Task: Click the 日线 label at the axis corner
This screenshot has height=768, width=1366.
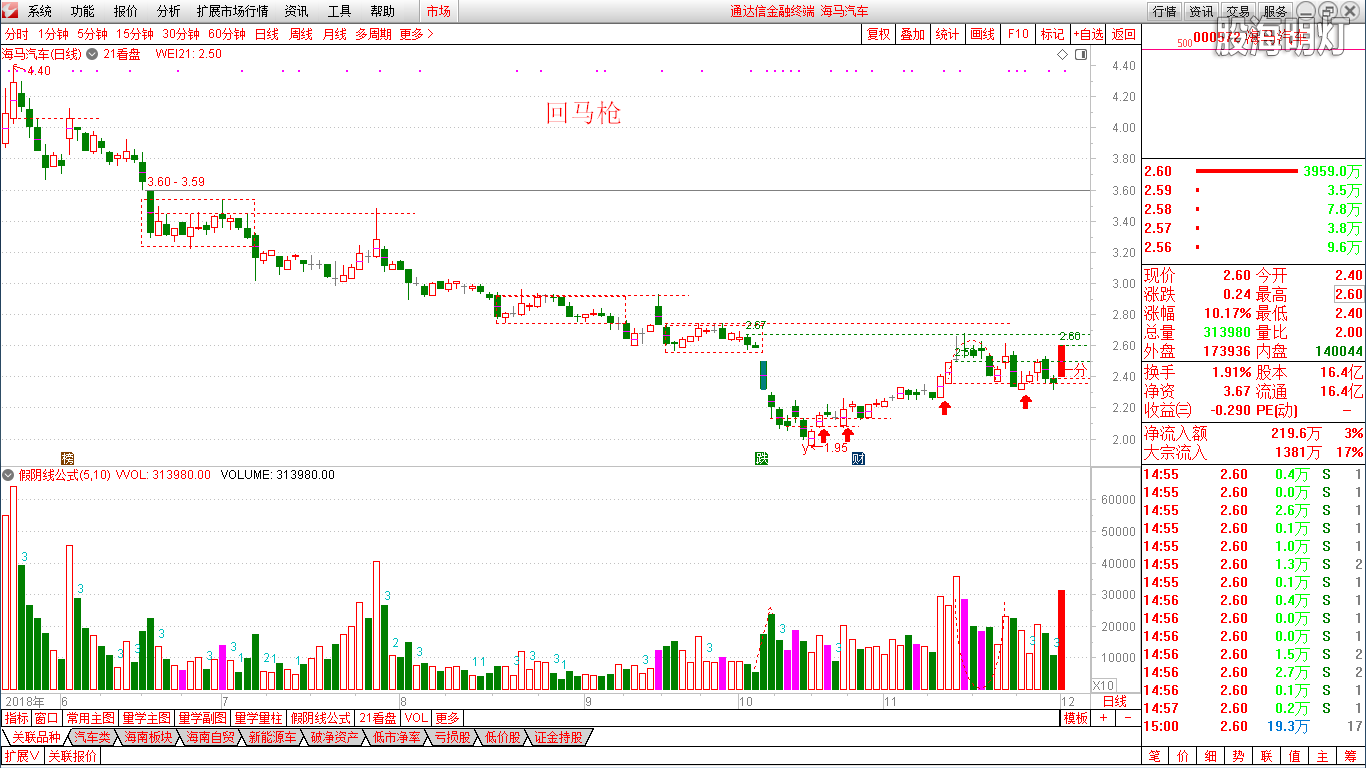Action: [x=1114, y=701]
